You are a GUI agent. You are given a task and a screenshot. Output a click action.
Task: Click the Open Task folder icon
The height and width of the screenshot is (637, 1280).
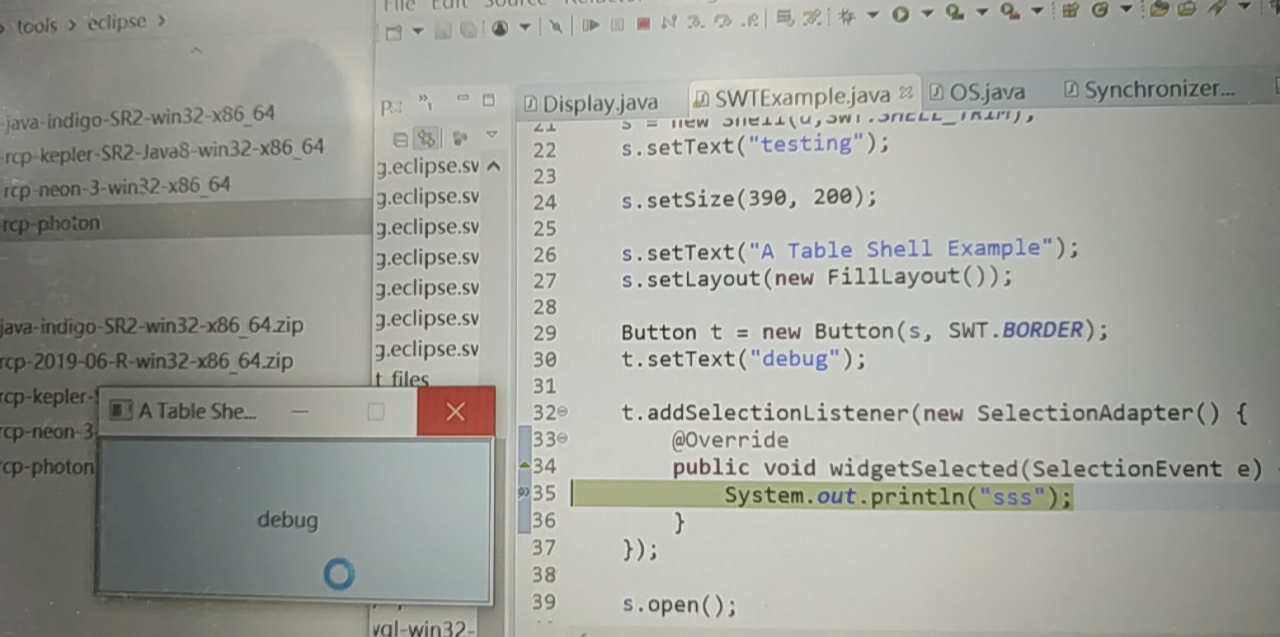1187,8
